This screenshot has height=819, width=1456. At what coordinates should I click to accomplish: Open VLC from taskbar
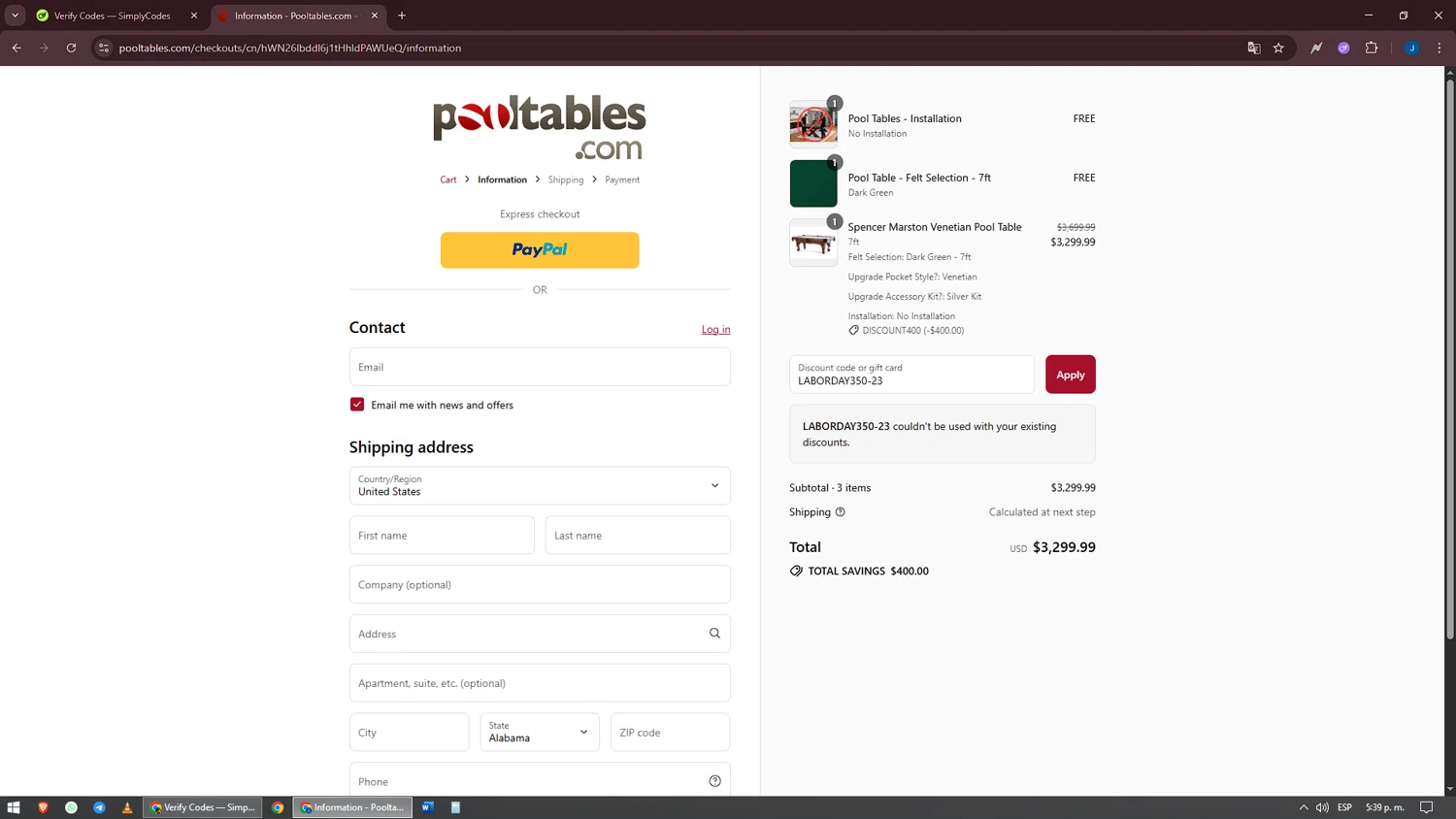coord(127,807)
